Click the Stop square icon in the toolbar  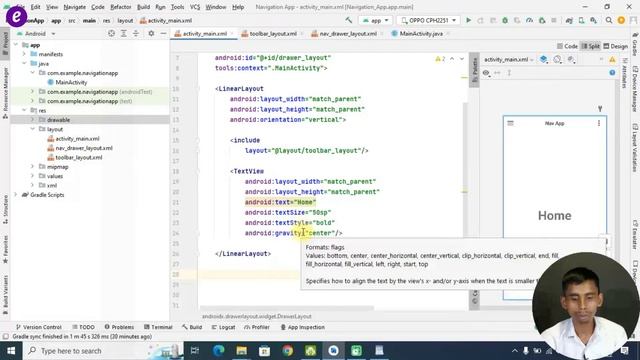pyautogui.click(x=554, y=20)
